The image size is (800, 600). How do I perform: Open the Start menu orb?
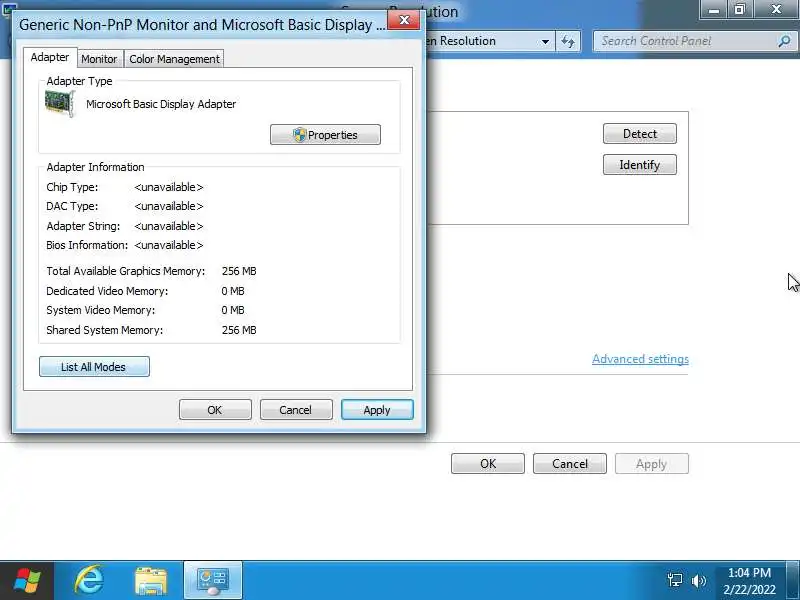point(27,581)
